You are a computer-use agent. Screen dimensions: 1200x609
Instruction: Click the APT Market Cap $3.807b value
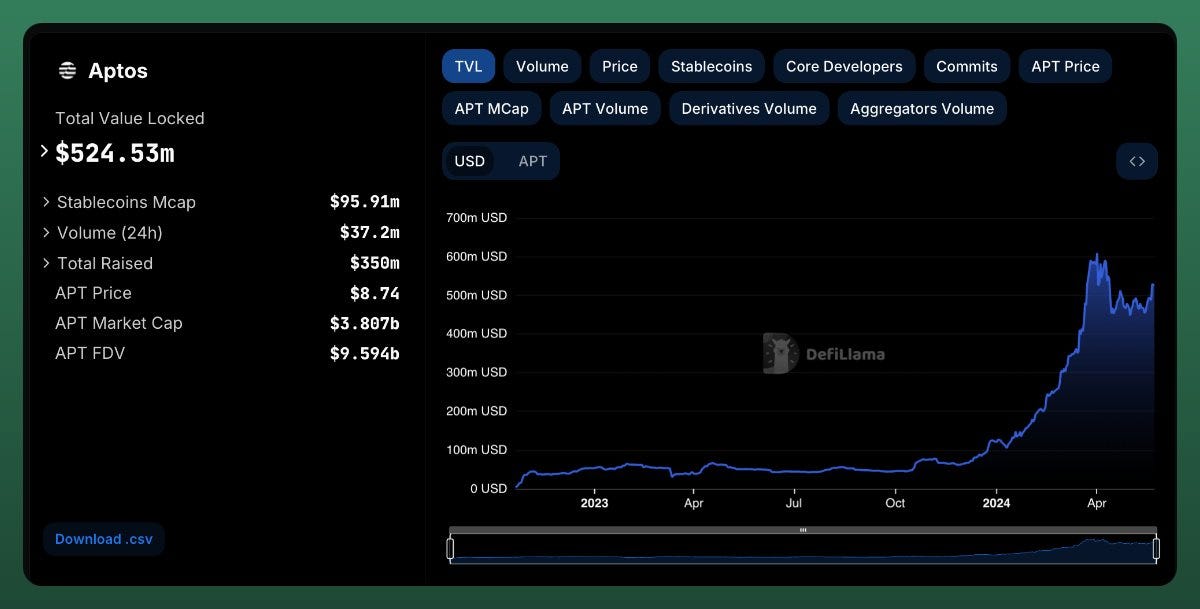click(x=365, y=323)
